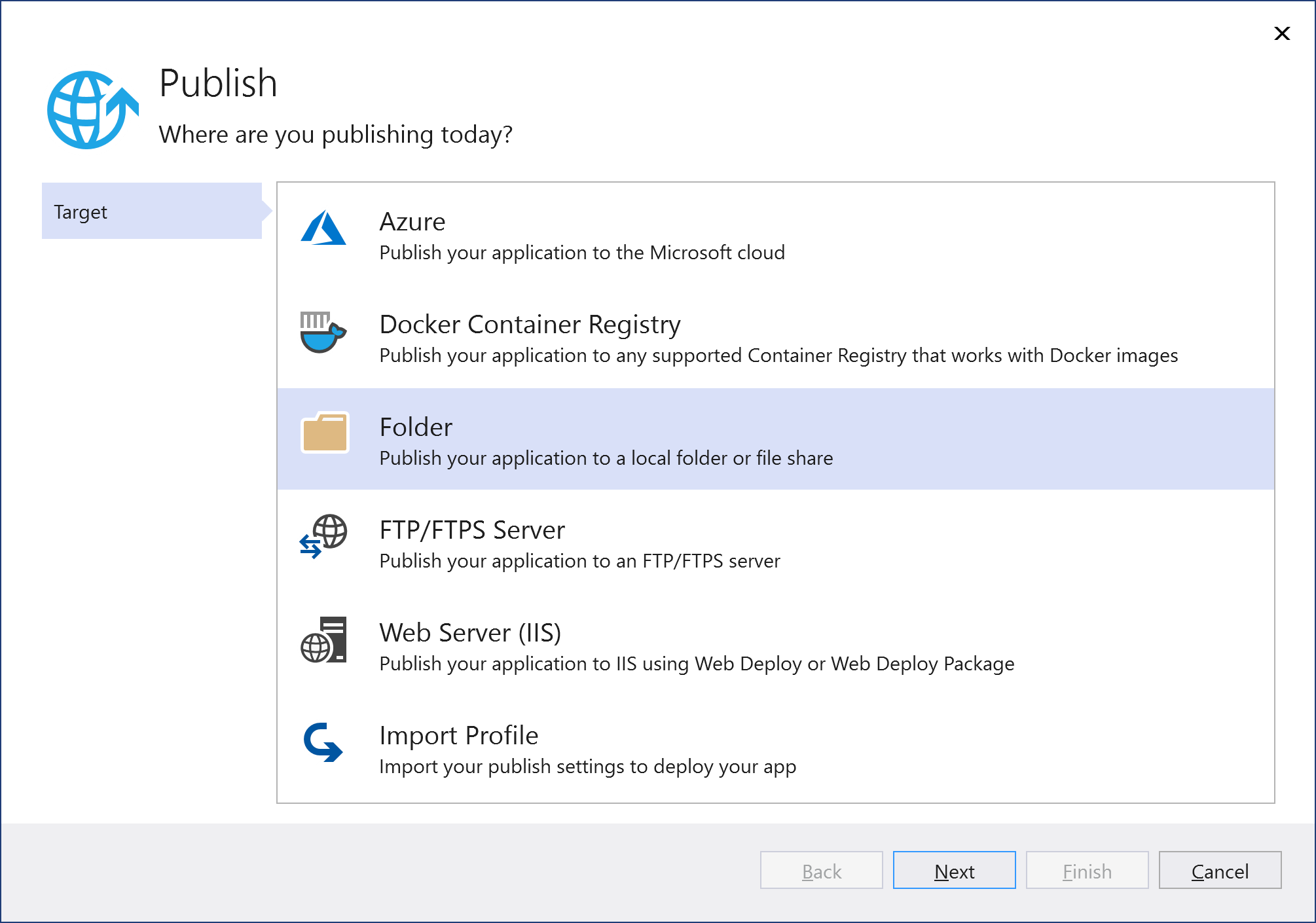This screenshot has width=1316, height=923.
Task: Click the Docker Container Registry whale icon
Action: tap(323, 333)
